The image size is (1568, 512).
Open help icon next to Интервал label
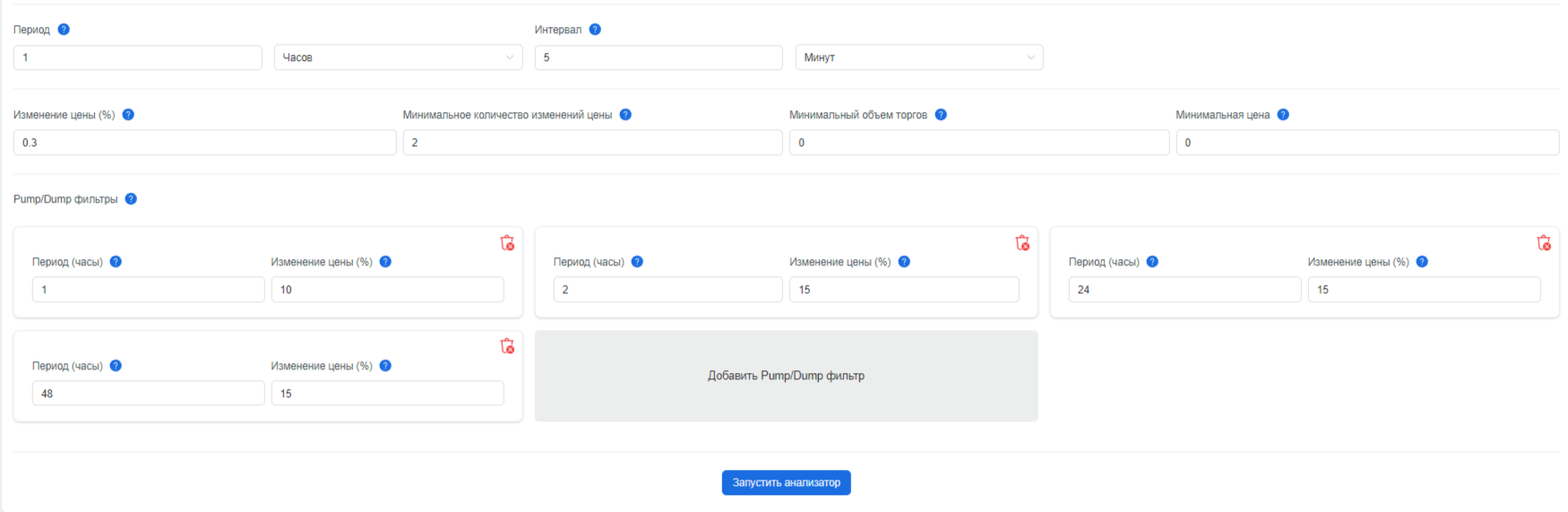[x=595, y=30]
